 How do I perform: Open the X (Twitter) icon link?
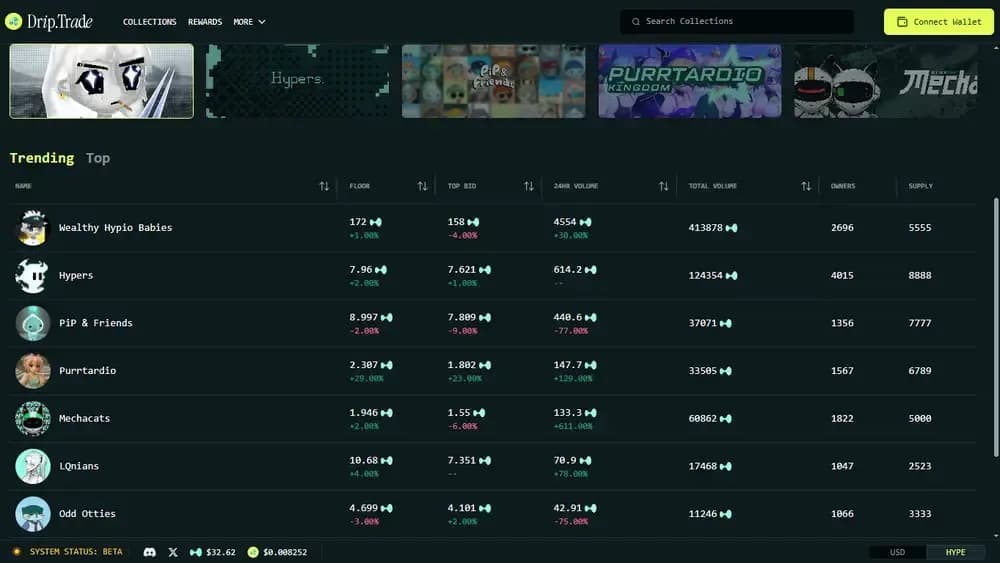173,552
